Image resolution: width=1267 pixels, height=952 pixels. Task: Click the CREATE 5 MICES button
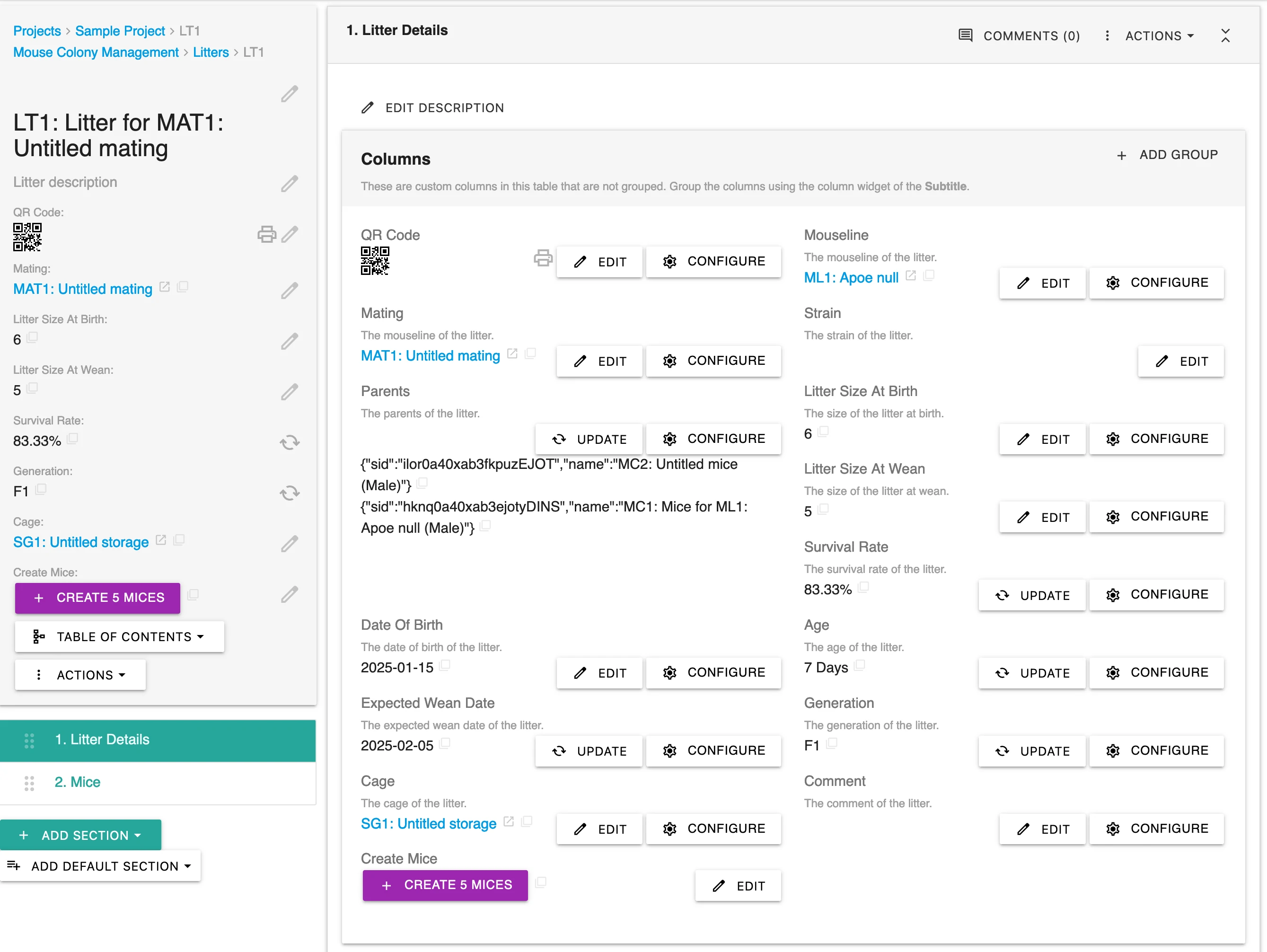click(97, 597)
